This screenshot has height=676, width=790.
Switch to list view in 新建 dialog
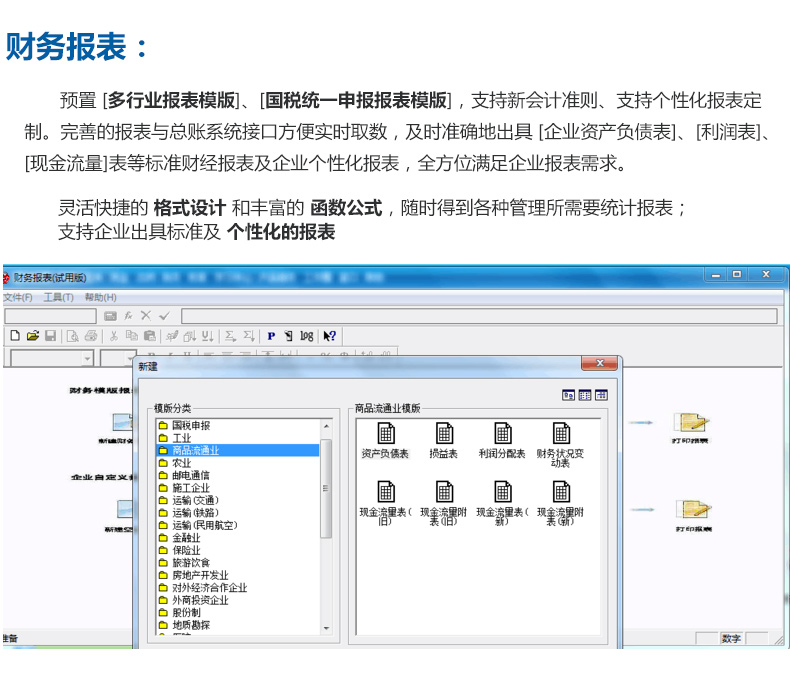(x=585, y=395)
